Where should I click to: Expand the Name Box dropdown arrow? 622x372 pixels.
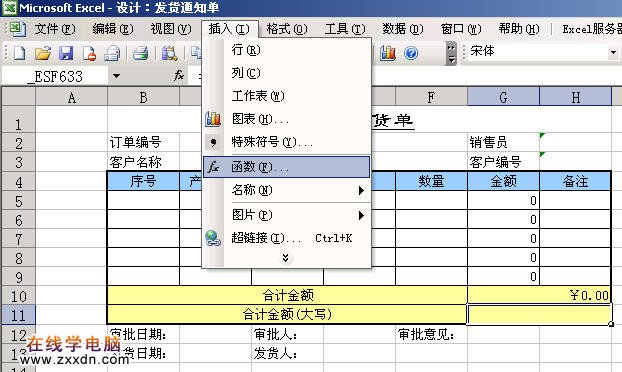click(116, 76)
